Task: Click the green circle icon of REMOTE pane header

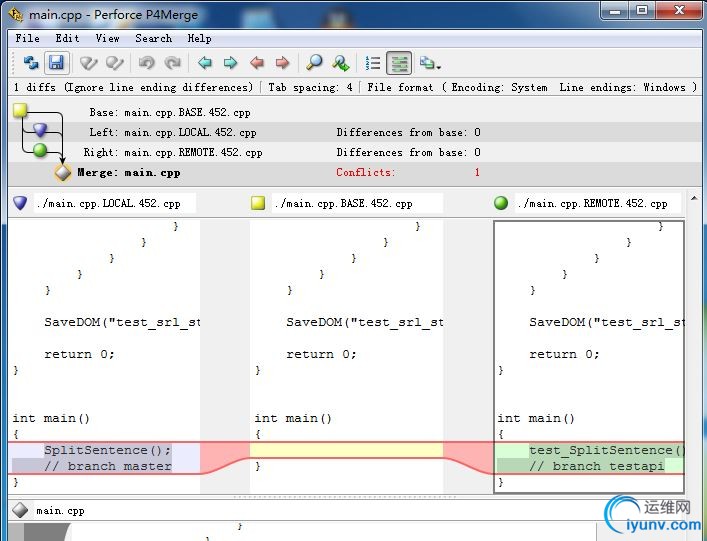Action: (501, 203)
